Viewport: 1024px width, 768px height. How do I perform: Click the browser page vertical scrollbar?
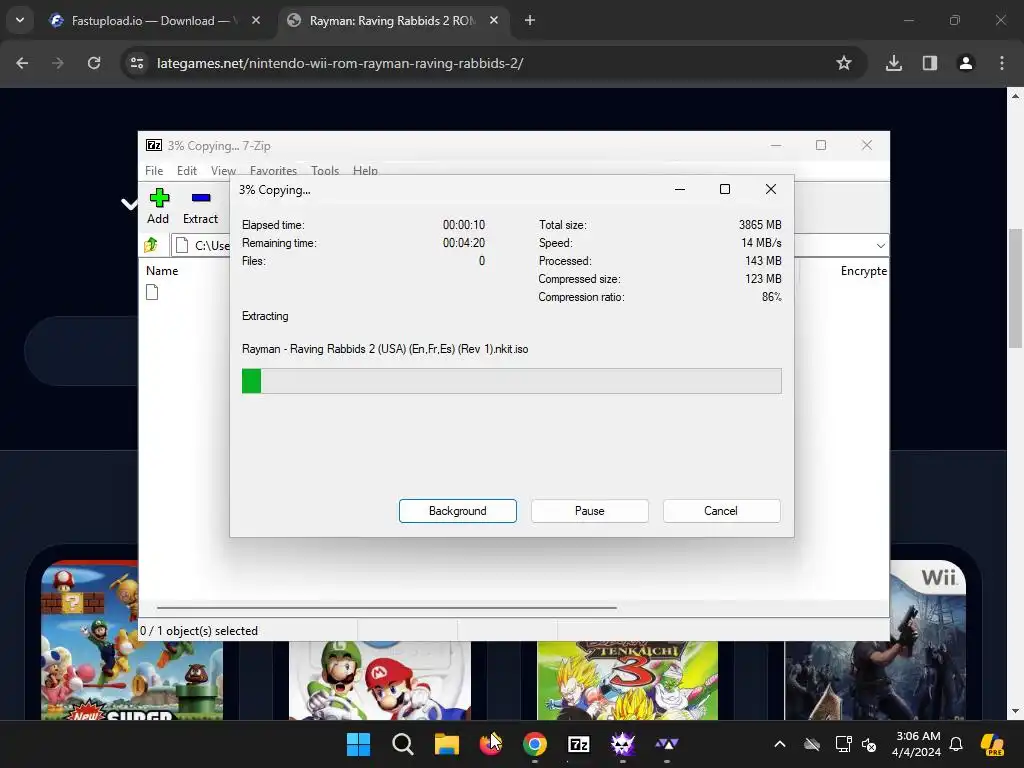[x=1015, y=289]
